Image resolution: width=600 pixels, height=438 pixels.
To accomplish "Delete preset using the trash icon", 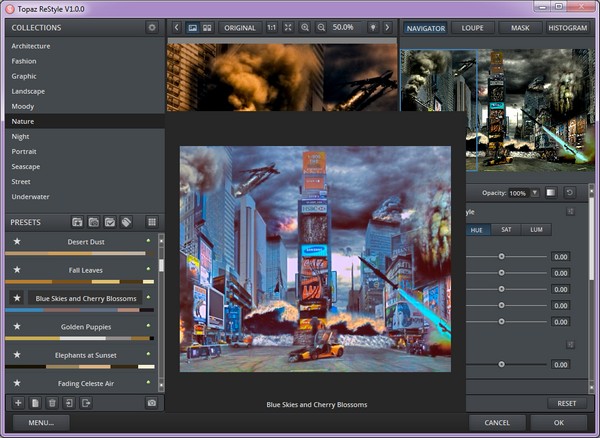I will (x=52, y=402).
